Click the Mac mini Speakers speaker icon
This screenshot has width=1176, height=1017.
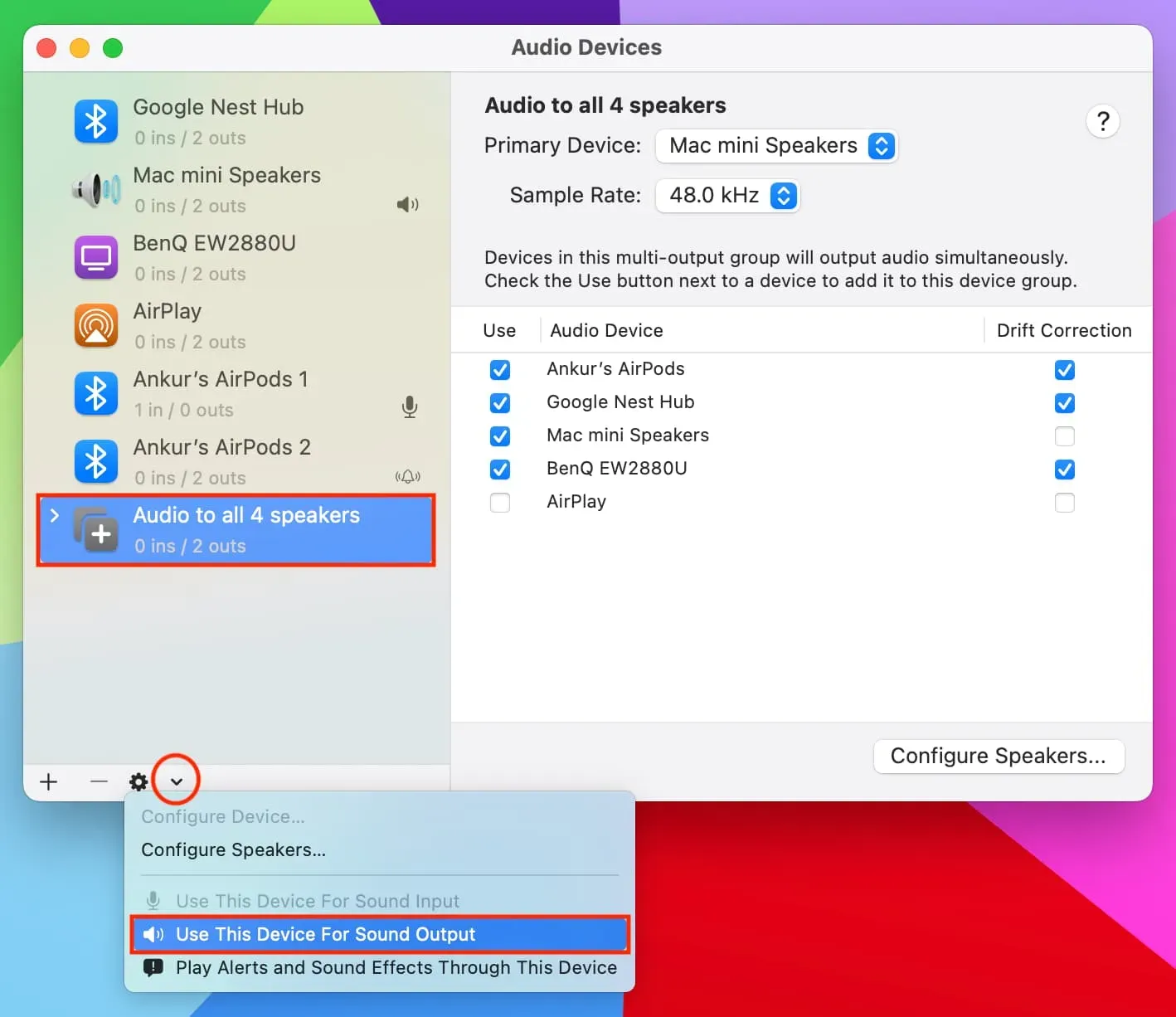point(96,190)
